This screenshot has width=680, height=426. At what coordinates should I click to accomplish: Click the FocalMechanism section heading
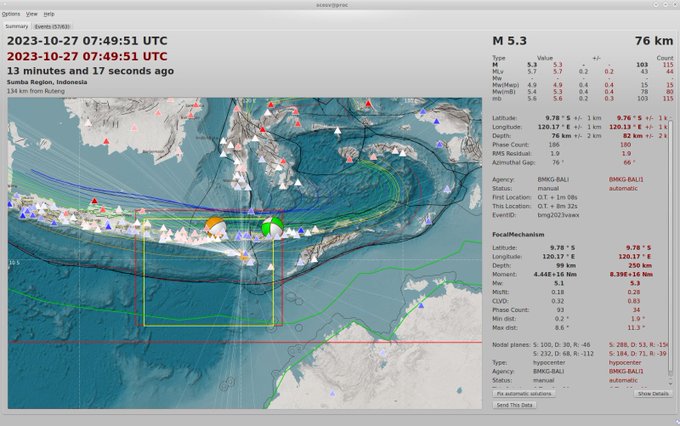(x=518, y=235)
